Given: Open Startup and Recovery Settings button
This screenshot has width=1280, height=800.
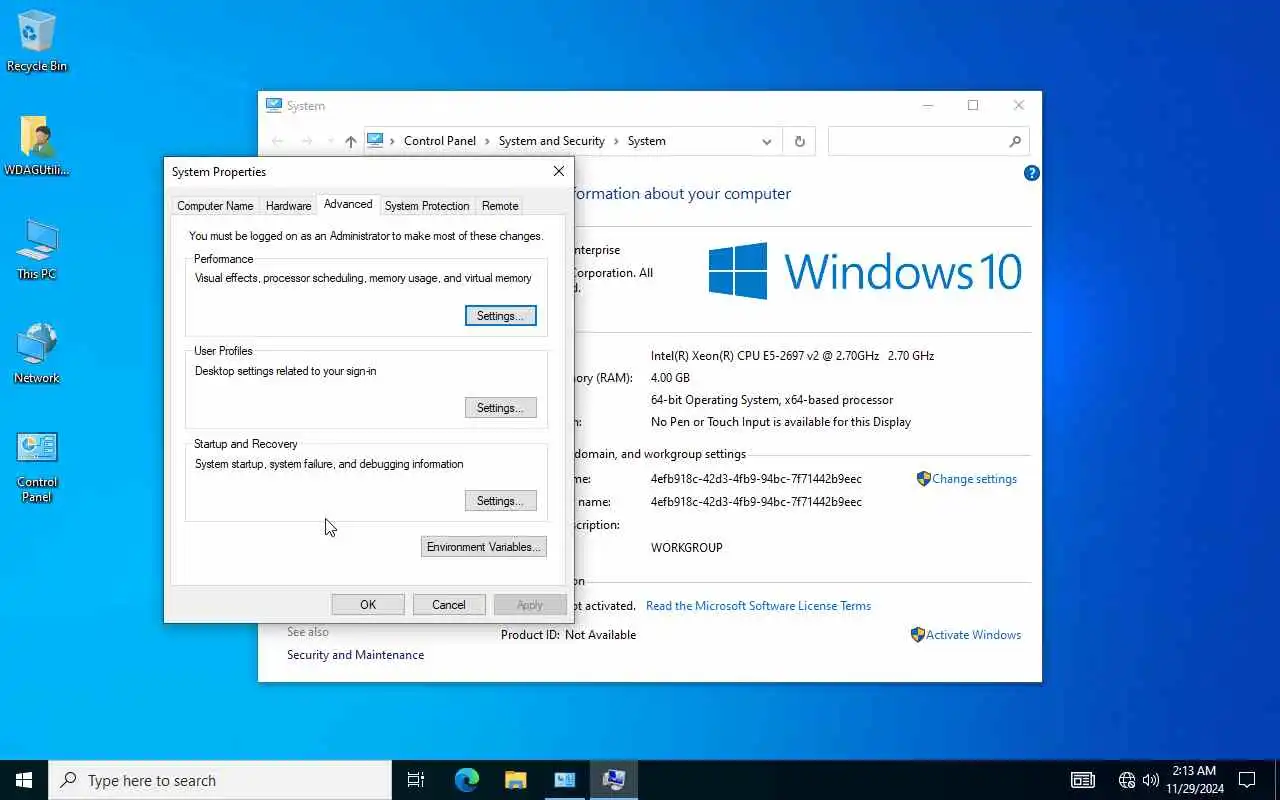Looking at the screenshot, I should click(x=500, y=501).
